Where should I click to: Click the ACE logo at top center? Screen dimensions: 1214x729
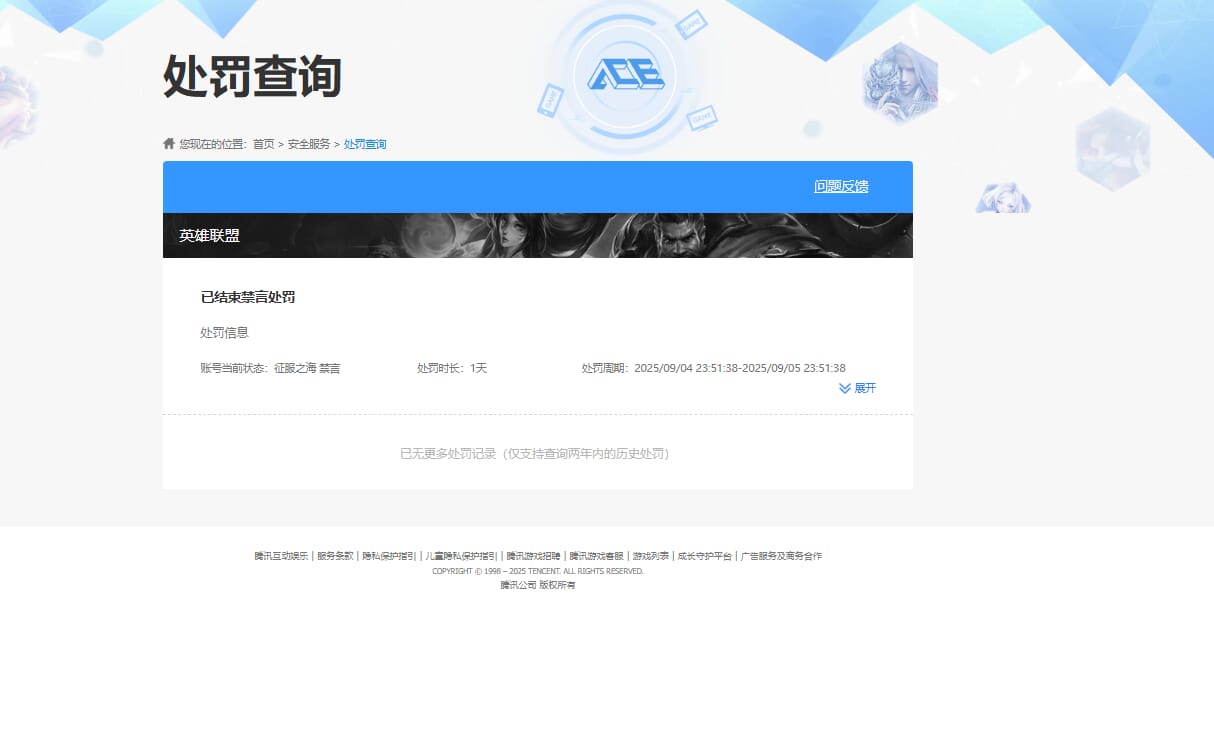(x=625, y=75)
